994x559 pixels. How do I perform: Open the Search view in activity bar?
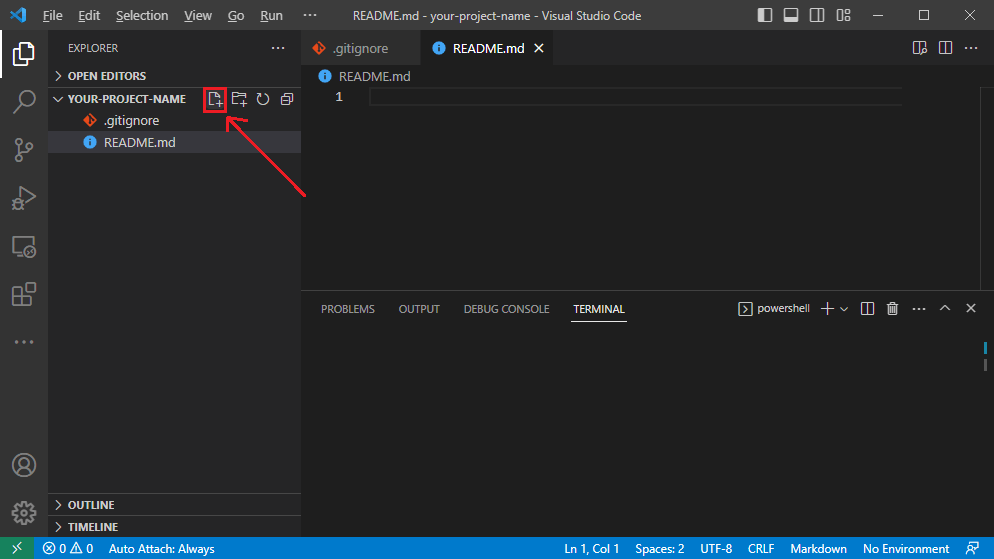pyautogui.click(x=24, y=102)
